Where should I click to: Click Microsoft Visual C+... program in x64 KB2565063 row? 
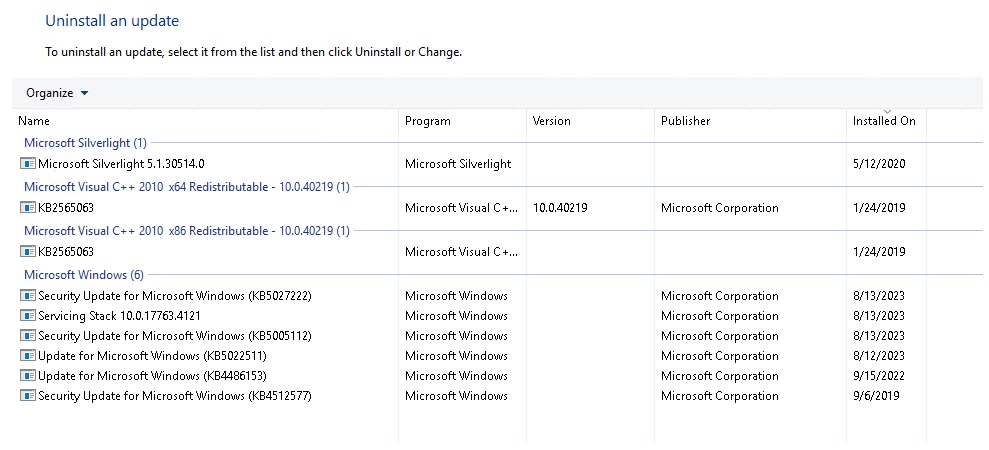click(462, 208)
